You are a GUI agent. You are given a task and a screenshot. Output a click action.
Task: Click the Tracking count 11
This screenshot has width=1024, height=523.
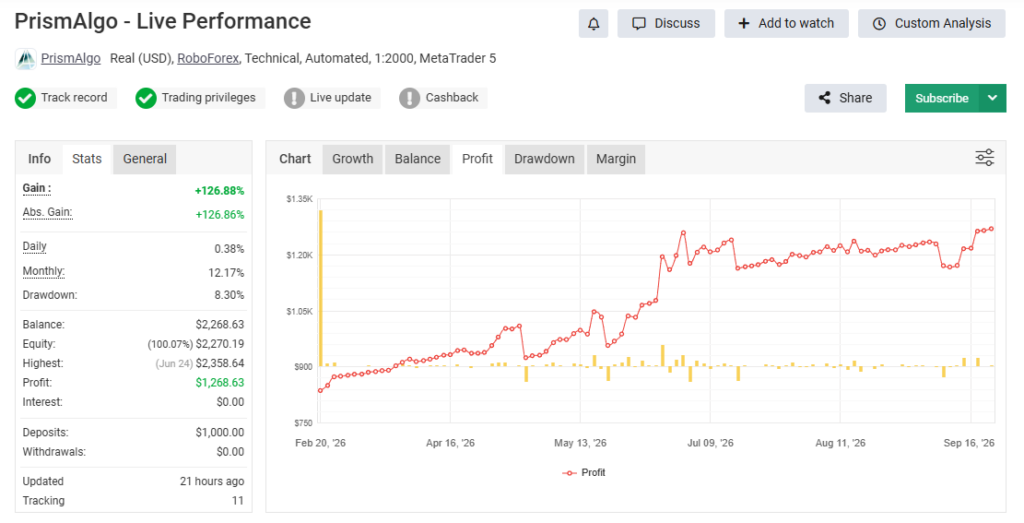coord(238,501)
